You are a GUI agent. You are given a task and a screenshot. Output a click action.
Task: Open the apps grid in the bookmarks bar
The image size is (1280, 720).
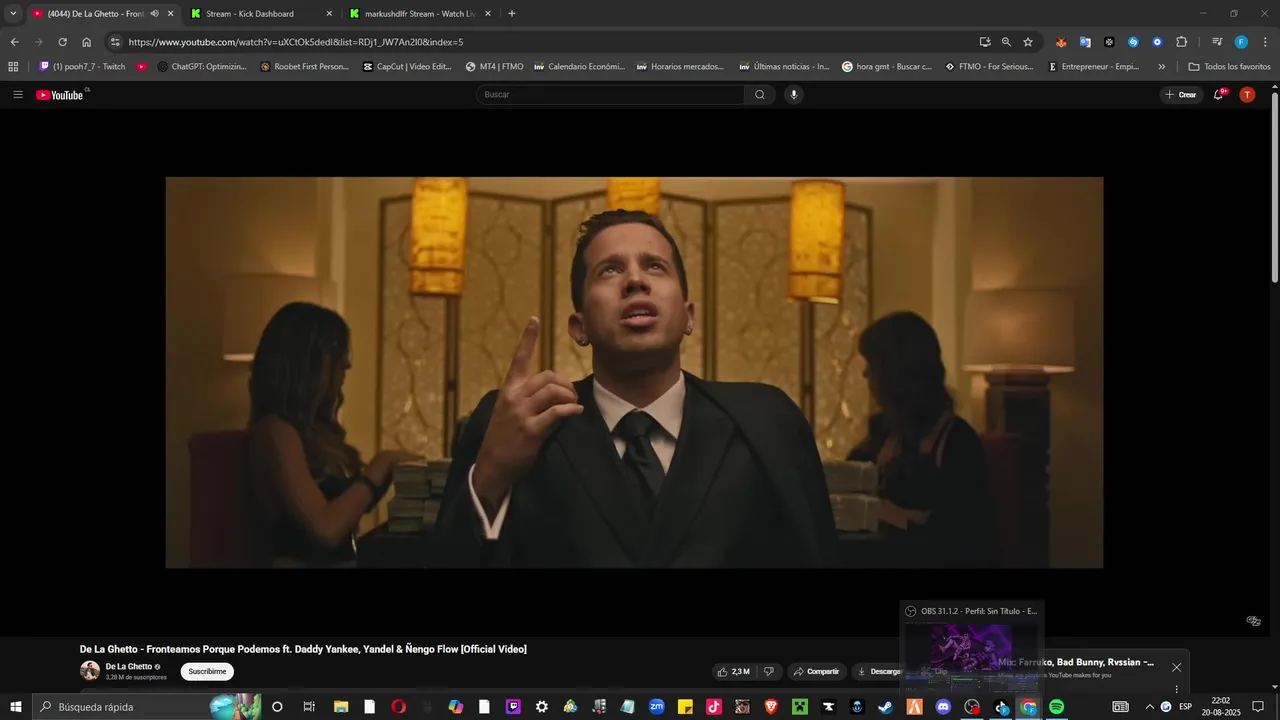pyautogui.click(x=13, y=67)
